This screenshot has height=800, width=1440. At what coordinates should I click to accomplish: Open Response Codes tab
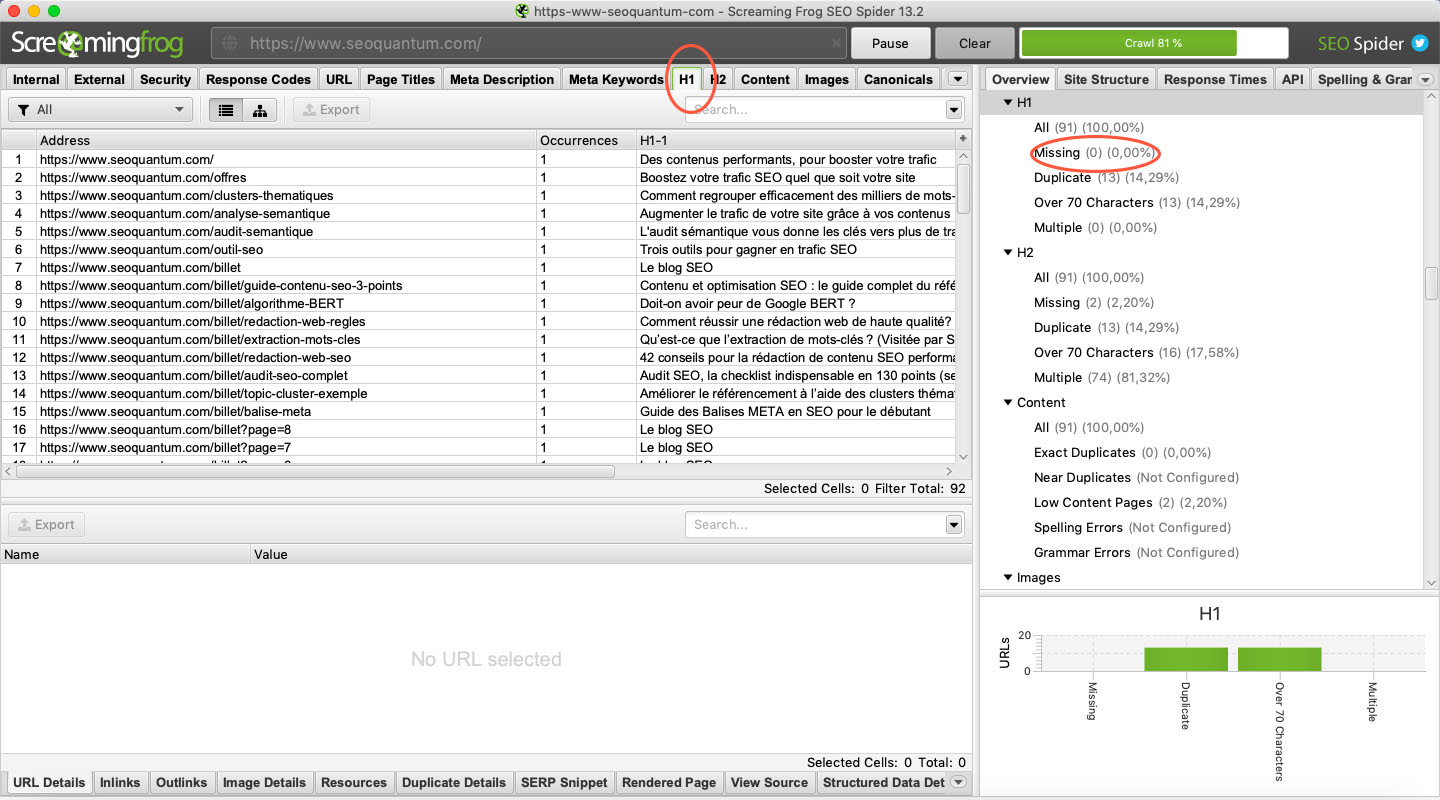click(258, 79)
